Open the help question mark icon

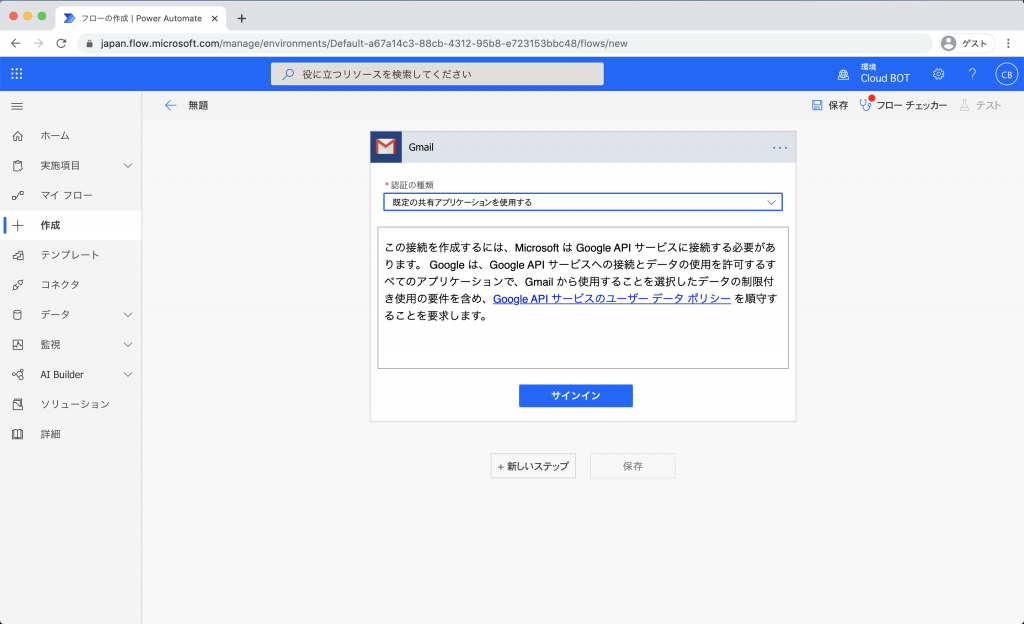click(972, 74)
